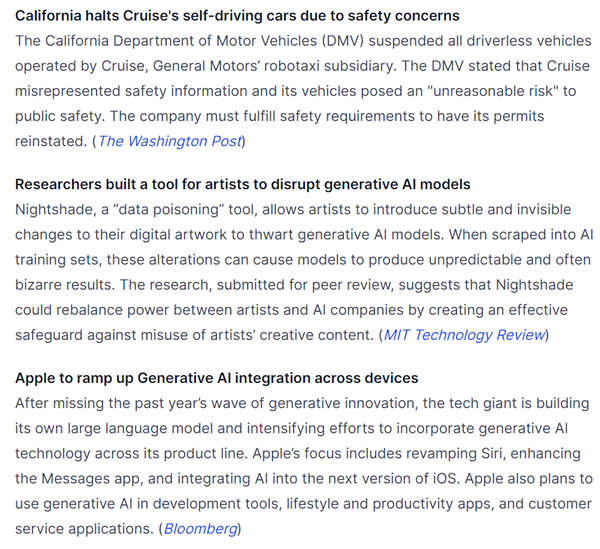Click the California halts Cruise's self-driving cars headline
The image size is (600, 549).
tap(237, 16)
